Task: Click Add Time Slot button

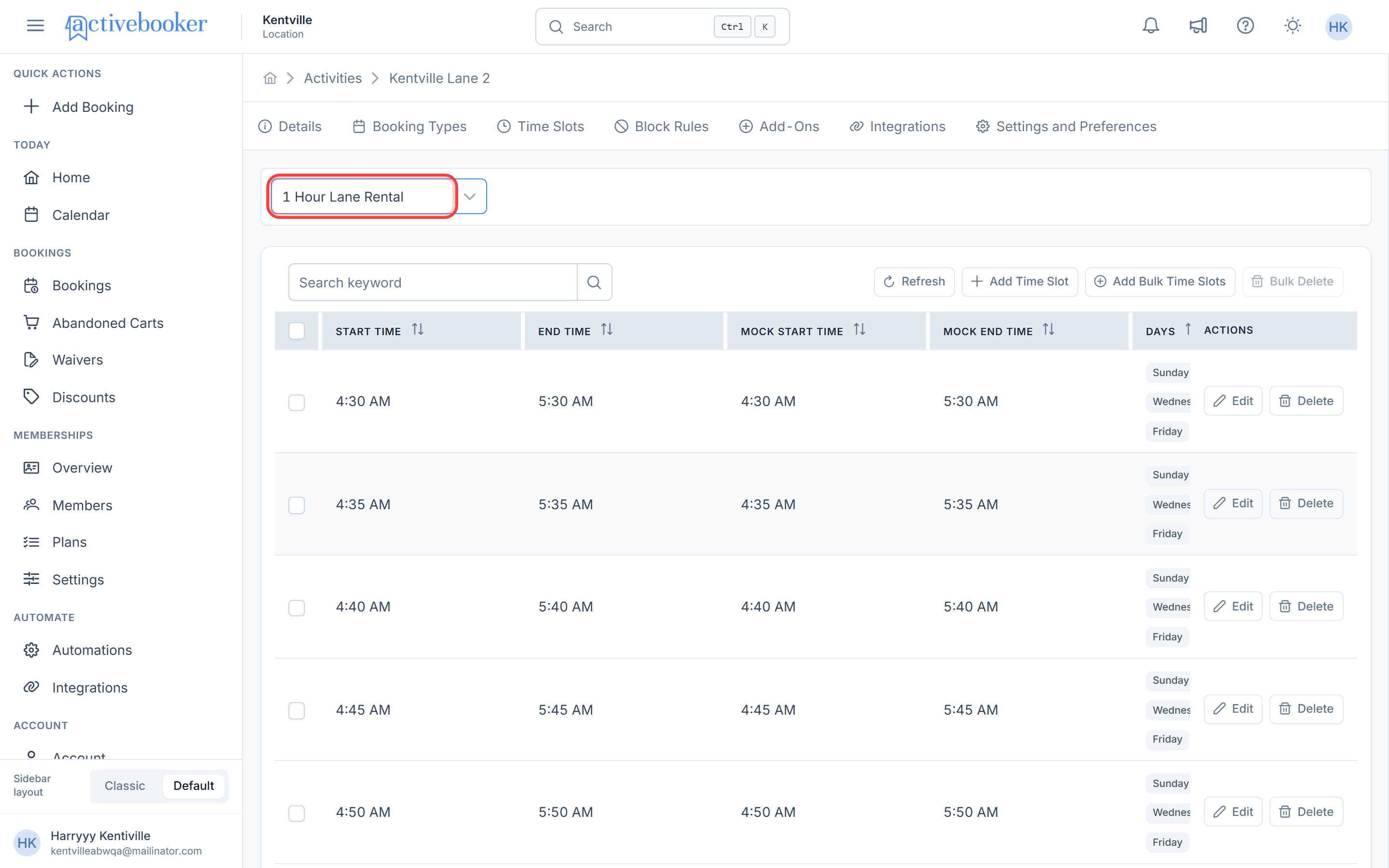Action: [x=1020, y=281]
